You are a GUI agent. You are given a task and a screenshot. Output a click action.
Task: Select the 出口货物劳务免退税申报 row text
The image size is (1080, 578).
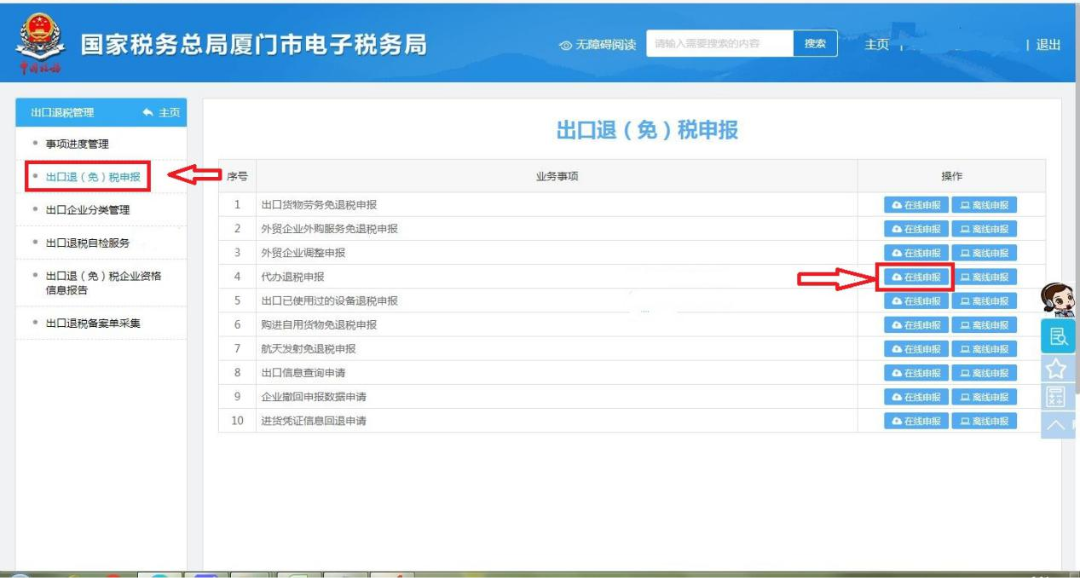click(319, 205)
